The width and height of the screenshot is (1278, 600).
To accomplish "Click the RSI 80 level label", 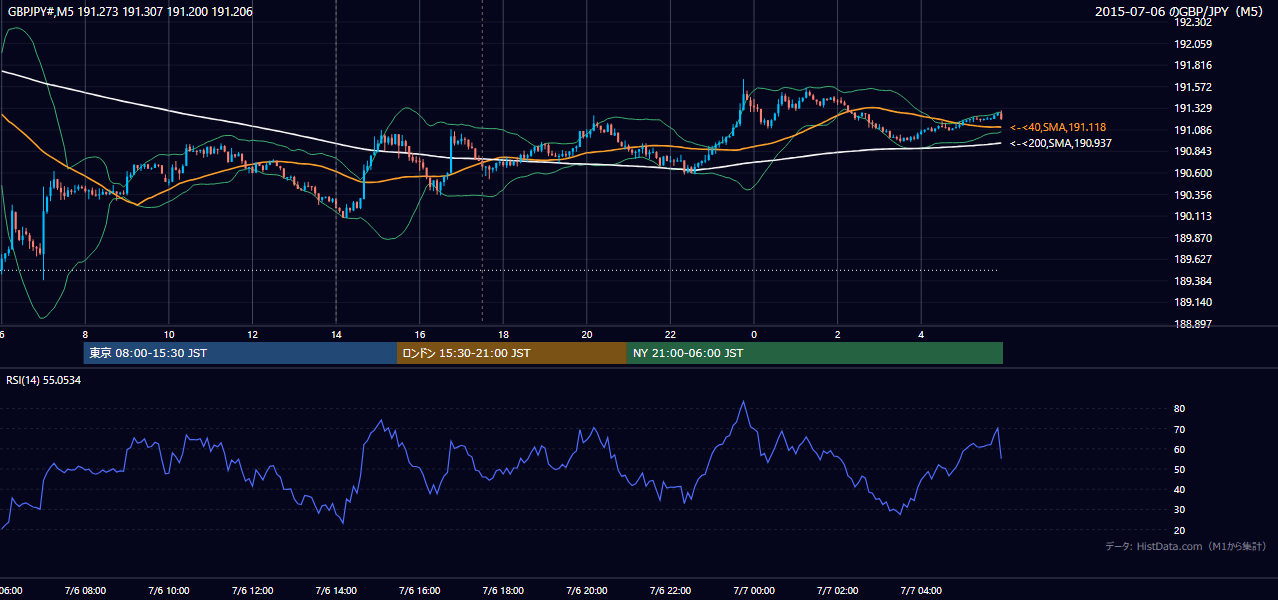I will (x=1179, y=409).
